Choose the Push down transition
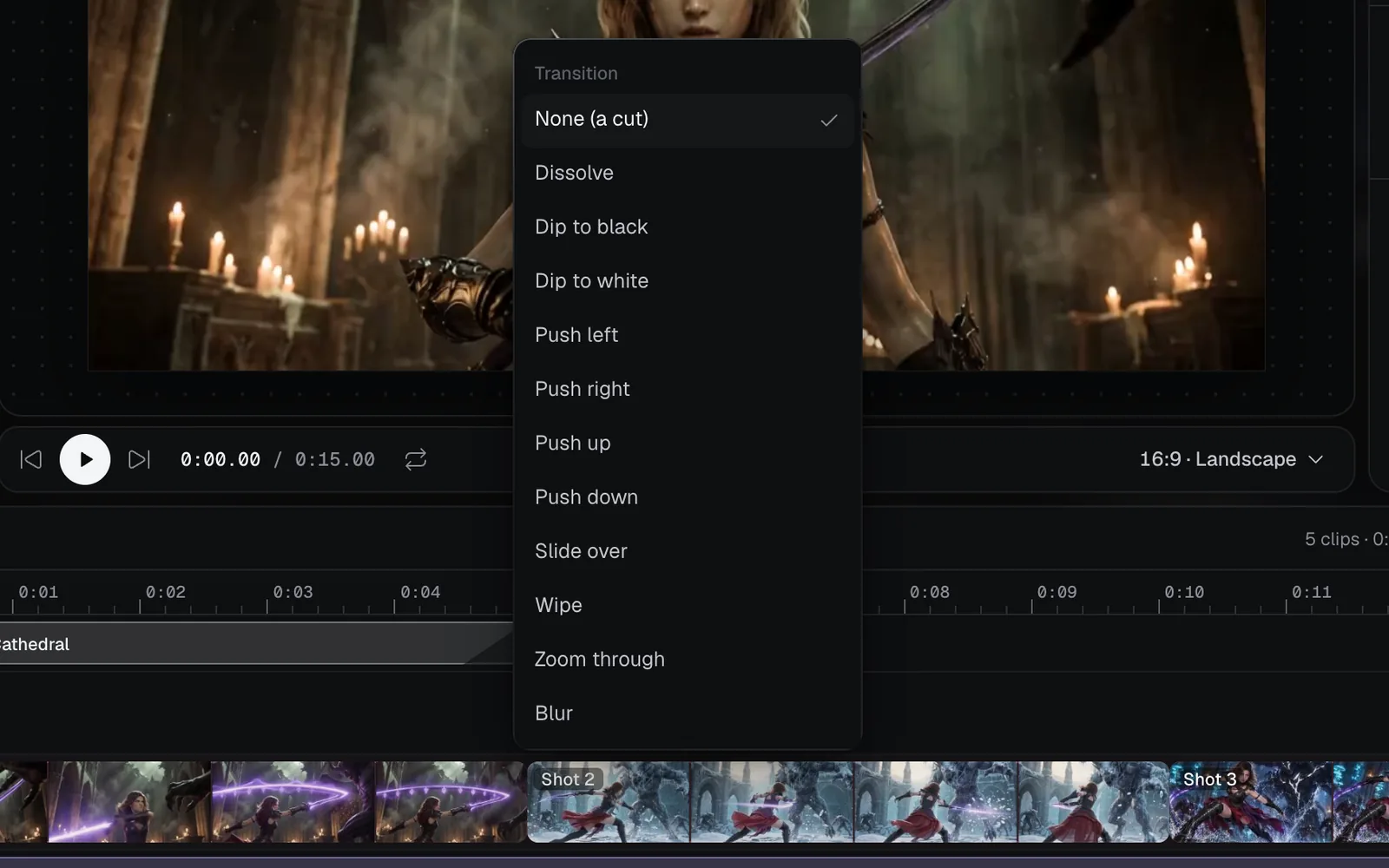This screenshot has height=868, width=1389. tap(688, 497)
